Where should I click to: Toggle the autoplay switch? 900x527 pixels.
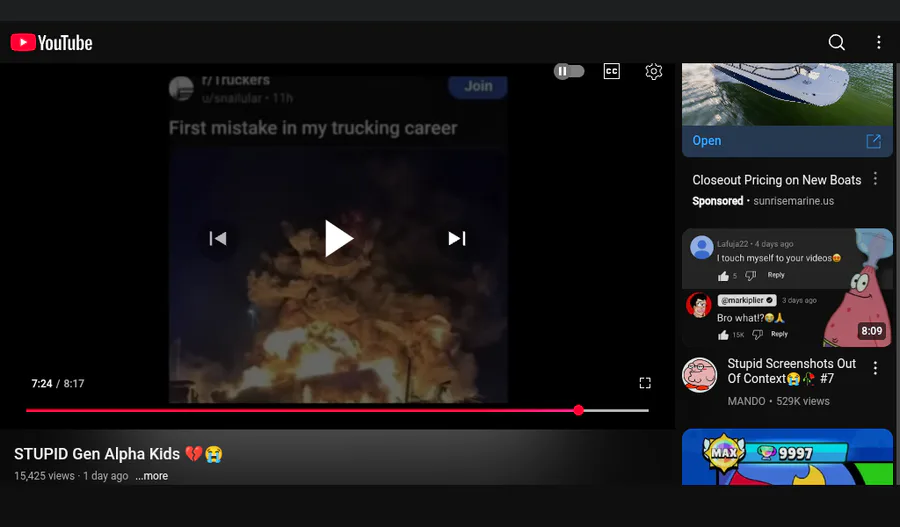tap(569, 71)
